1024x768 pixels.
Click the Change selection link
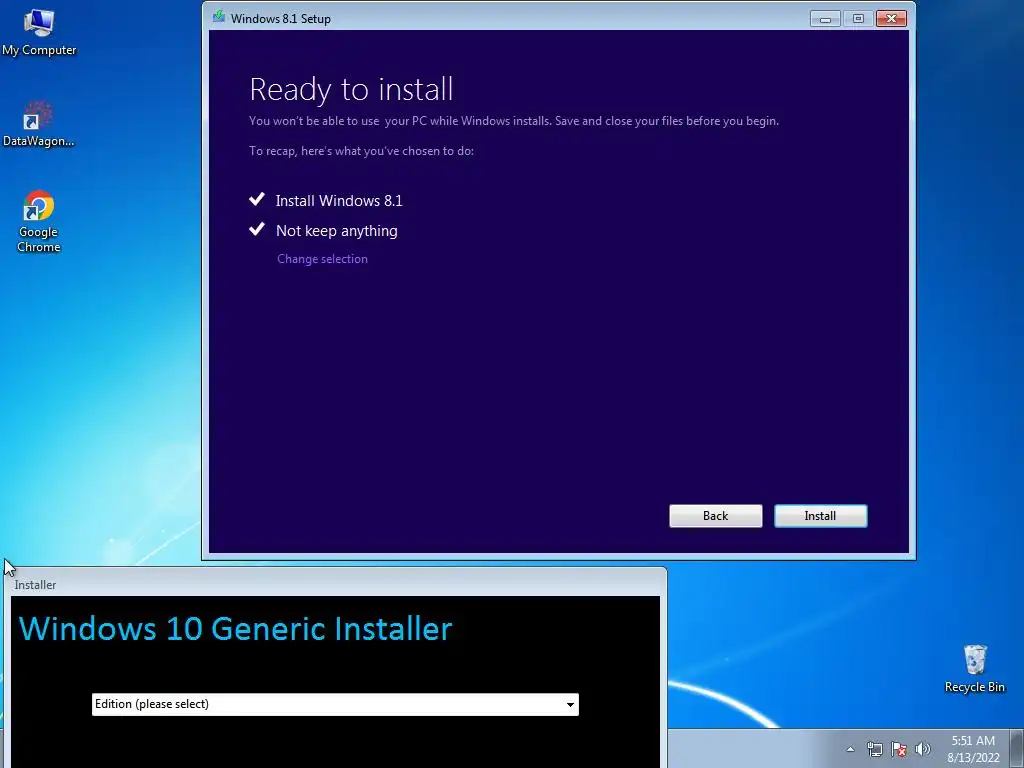(x=322, y=259)
